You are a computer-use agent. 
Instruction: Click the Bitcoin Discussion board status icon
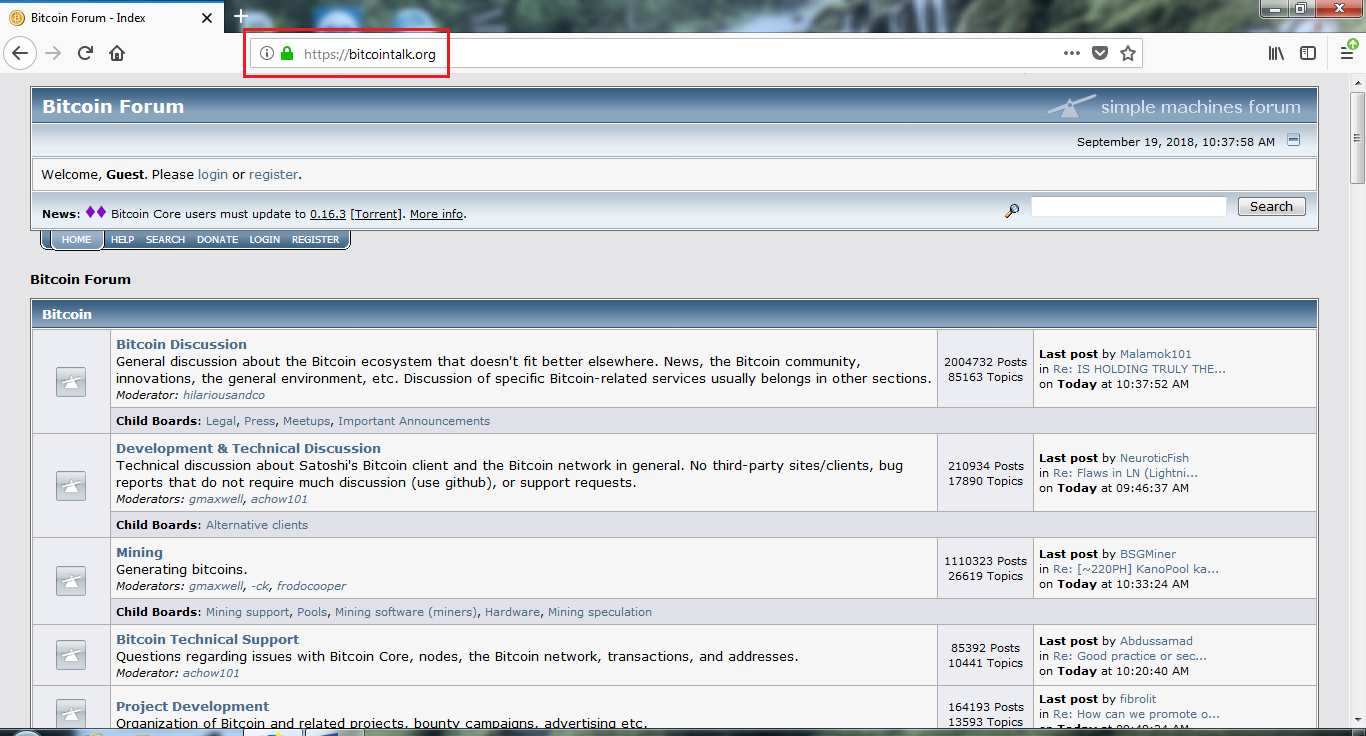[71, 382]
